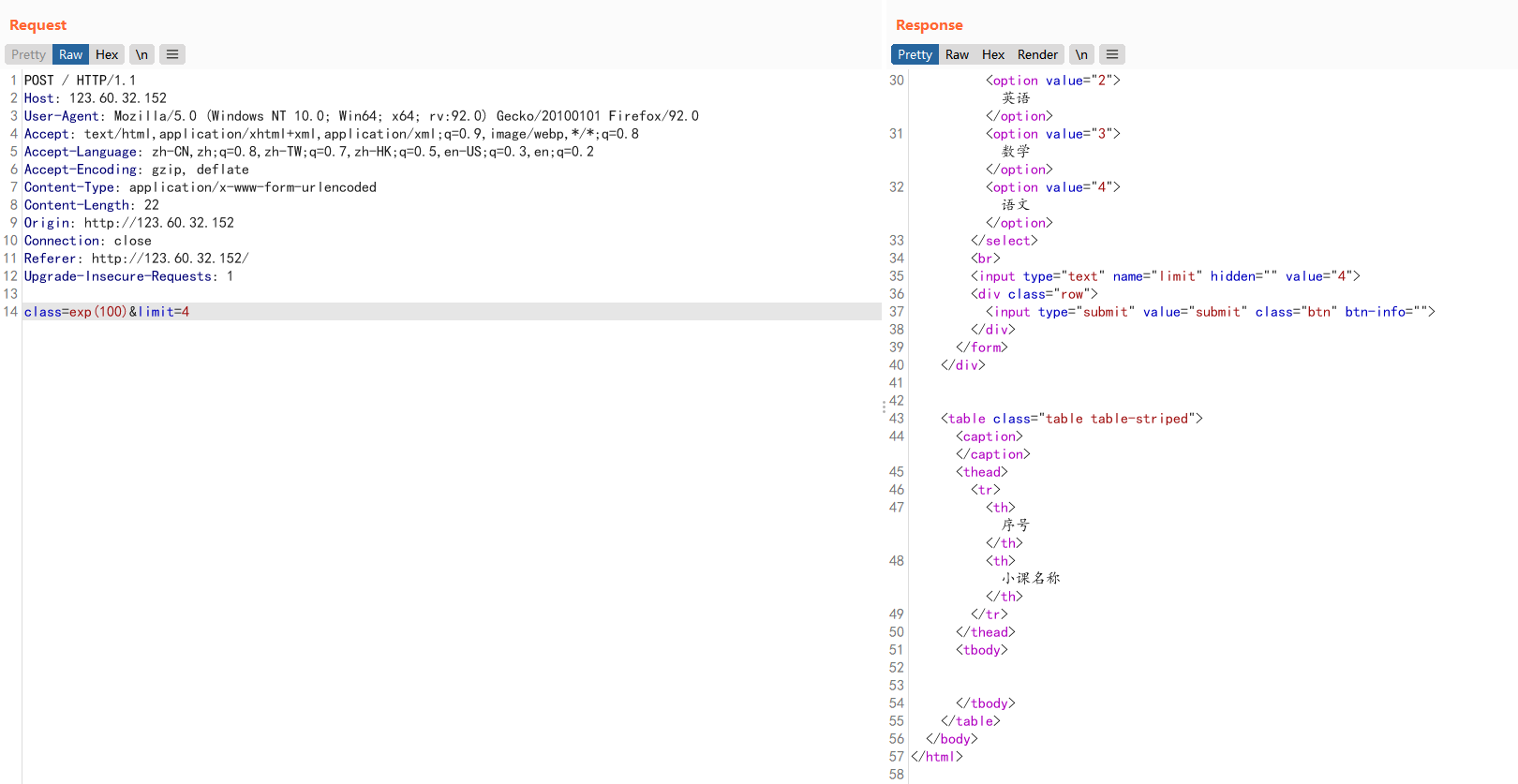Click the Request panel heading
This screenshot has width=1518, height=784.
37,25
